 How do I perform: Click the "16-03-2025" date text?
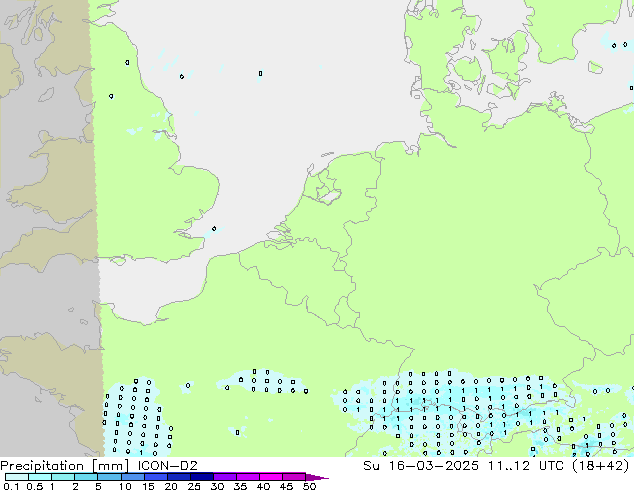433,466
